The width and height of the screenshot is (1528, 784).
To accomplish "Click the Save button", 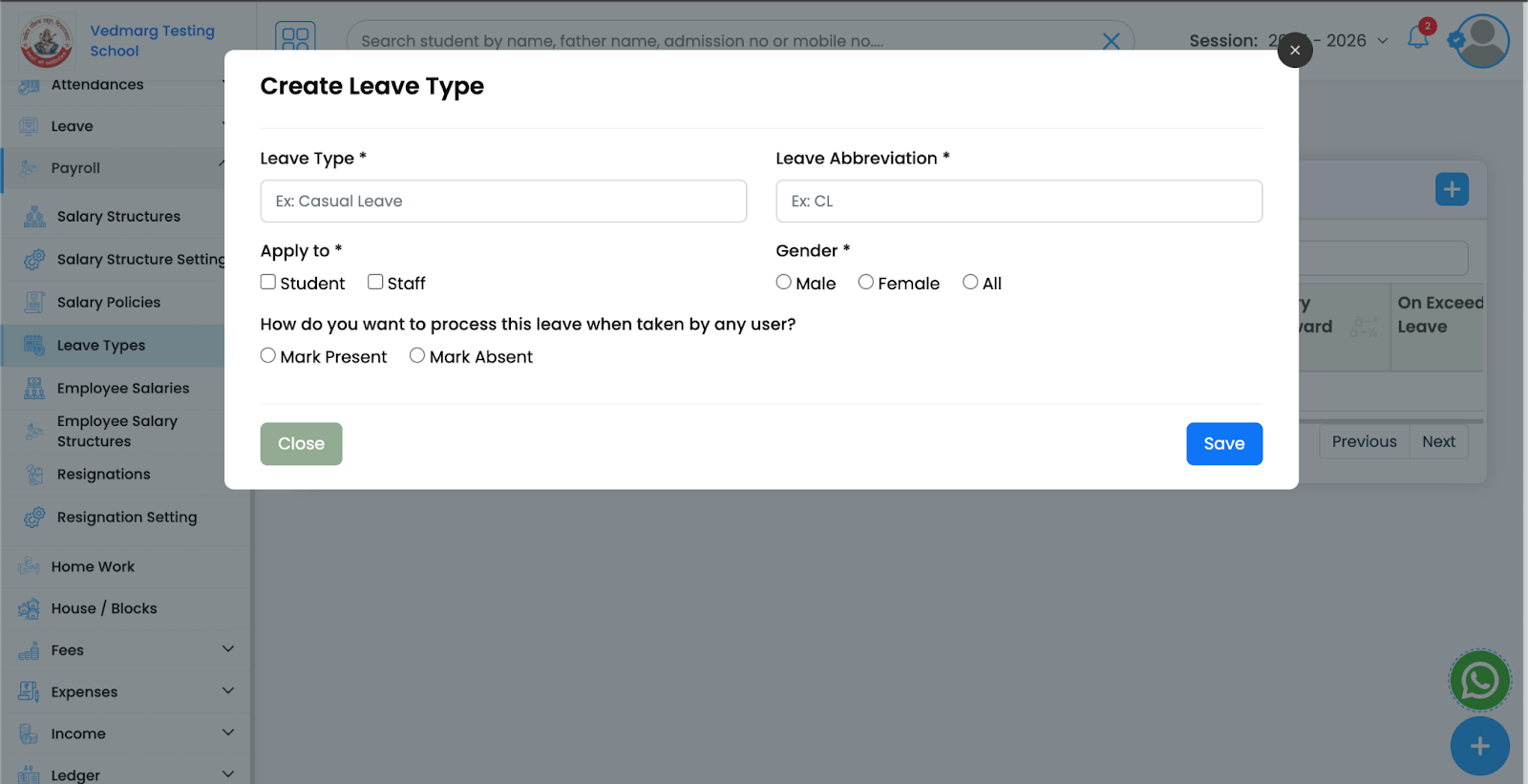I will tap(1223, 444).
